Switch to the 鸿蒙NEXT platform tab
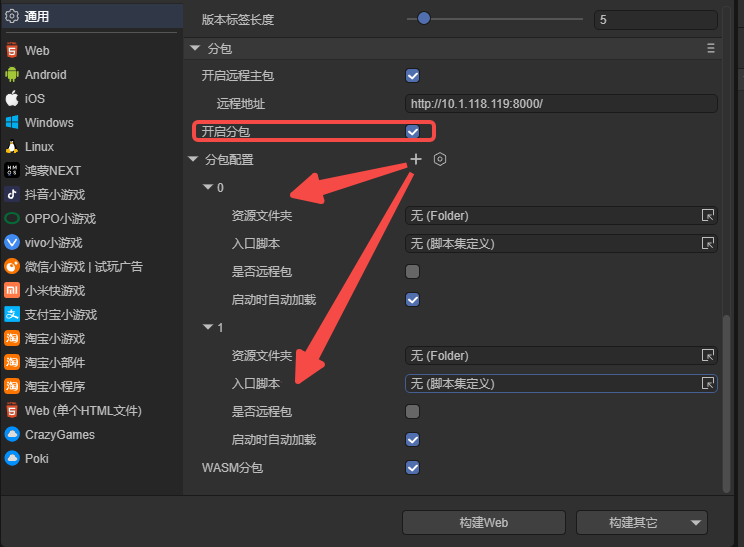The height and width of the screenshot is (547, 744). tap(52, 171)
